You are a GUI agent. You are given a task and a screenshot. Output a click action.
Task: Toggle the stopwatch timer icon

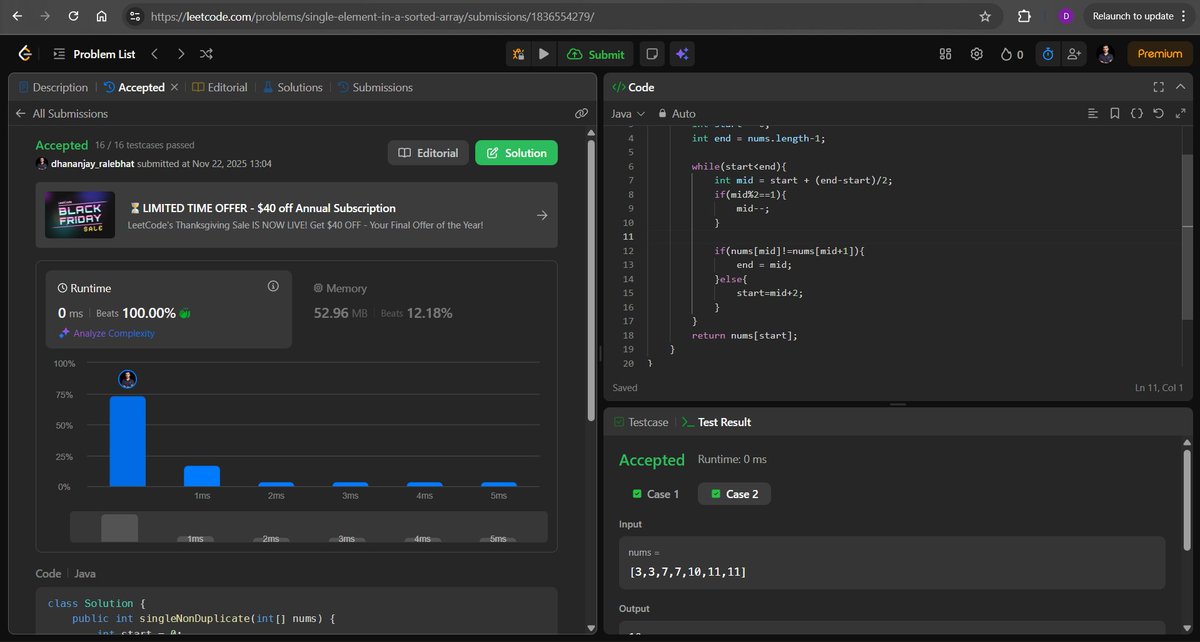coord(1047,54)
